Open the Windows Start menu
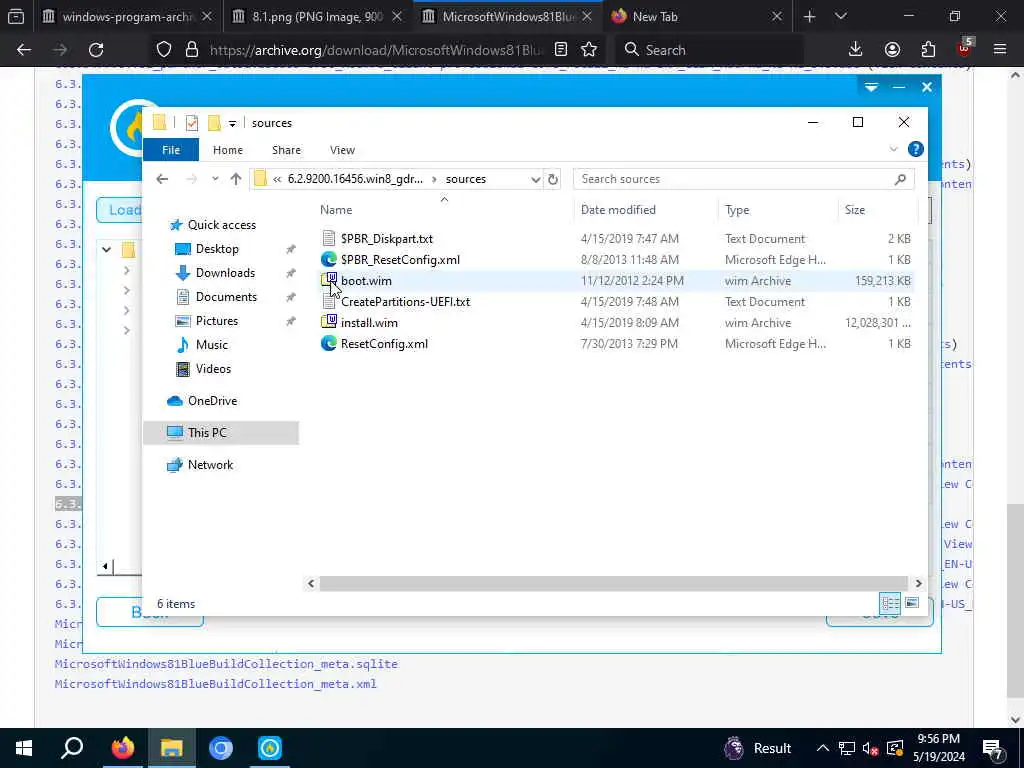The image size is (1024, 768). click(24, 748)
